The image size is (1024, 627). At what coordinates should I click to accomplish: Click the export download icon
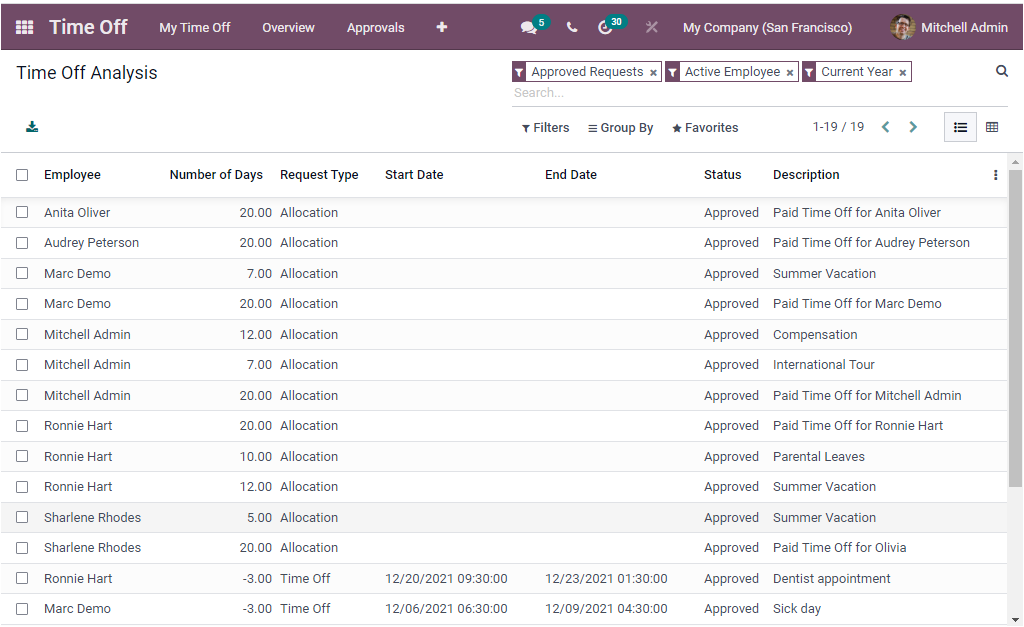[31, 127]
